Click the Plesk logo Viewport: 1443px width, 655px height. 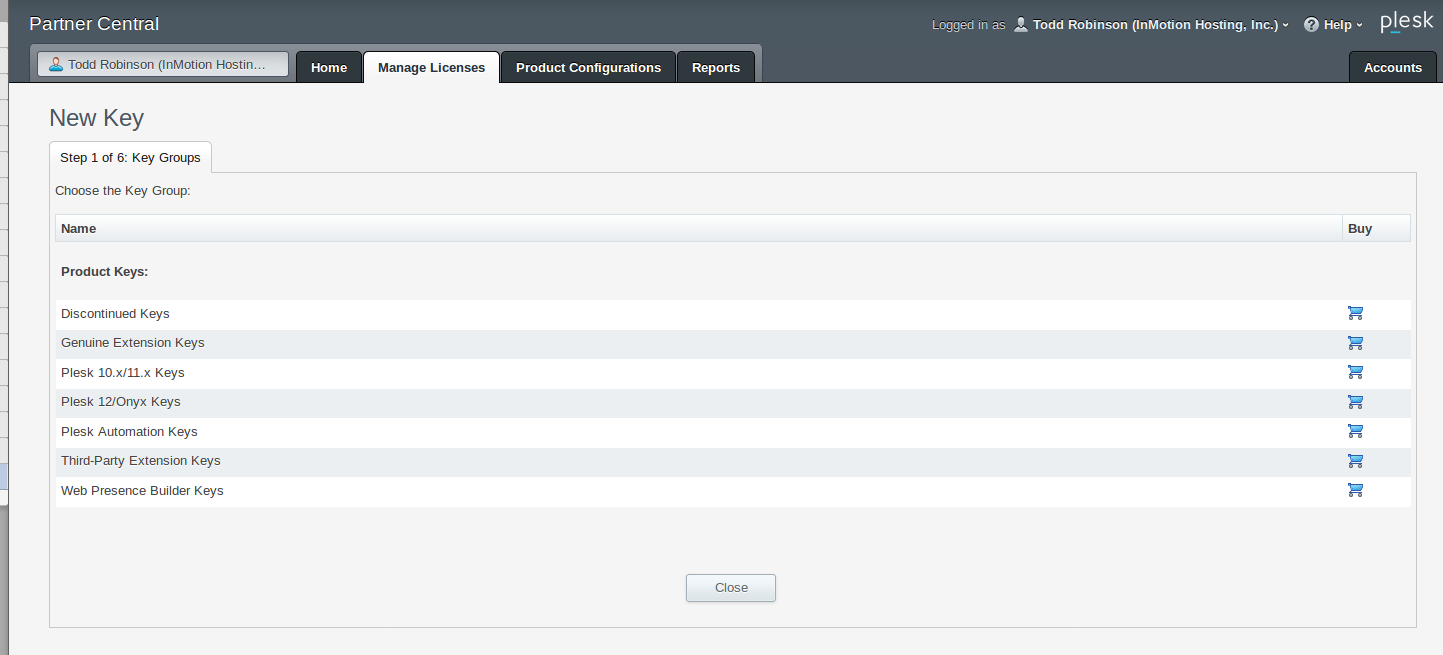pos(1406,23)
